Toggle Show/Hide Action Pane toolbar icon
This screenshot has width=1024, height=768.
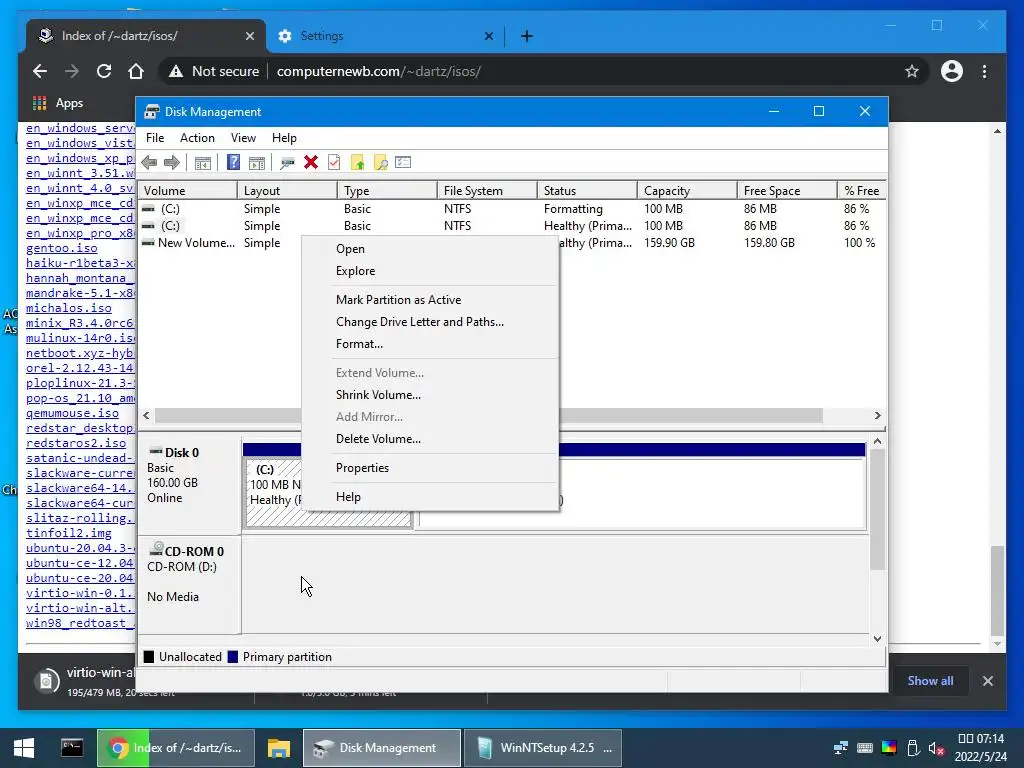257,163
